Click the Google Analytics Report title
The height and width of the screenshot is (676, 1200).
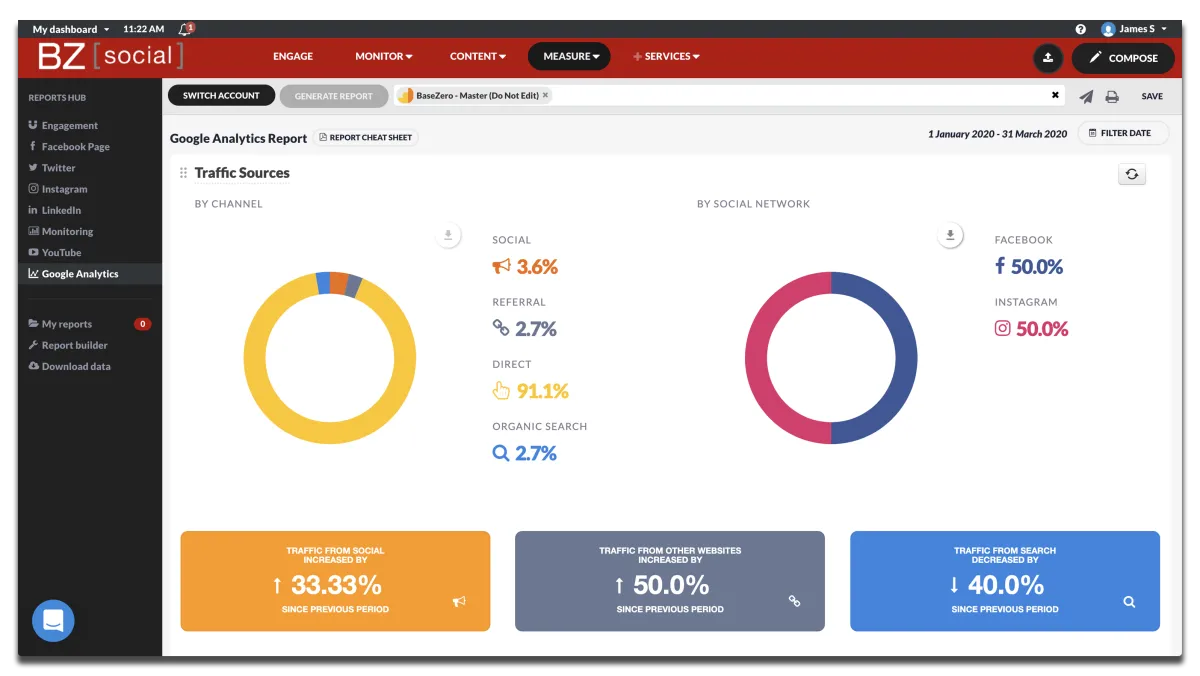tap(238, 139)
